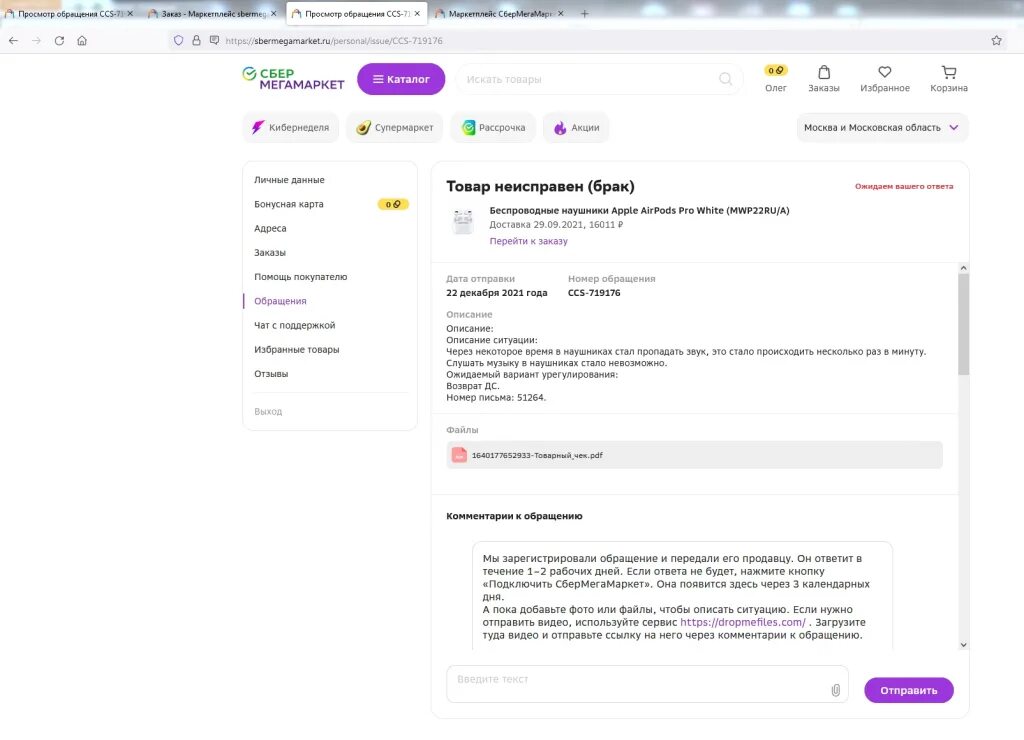
Task: Click the СберМегаМаркет logo
Action: coord(293,78)
